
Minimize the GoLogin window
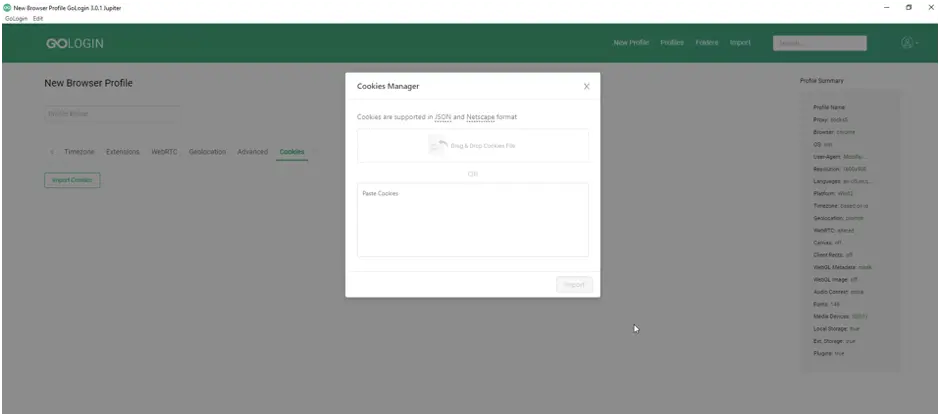pyautogui.click(x=887, y=7)
